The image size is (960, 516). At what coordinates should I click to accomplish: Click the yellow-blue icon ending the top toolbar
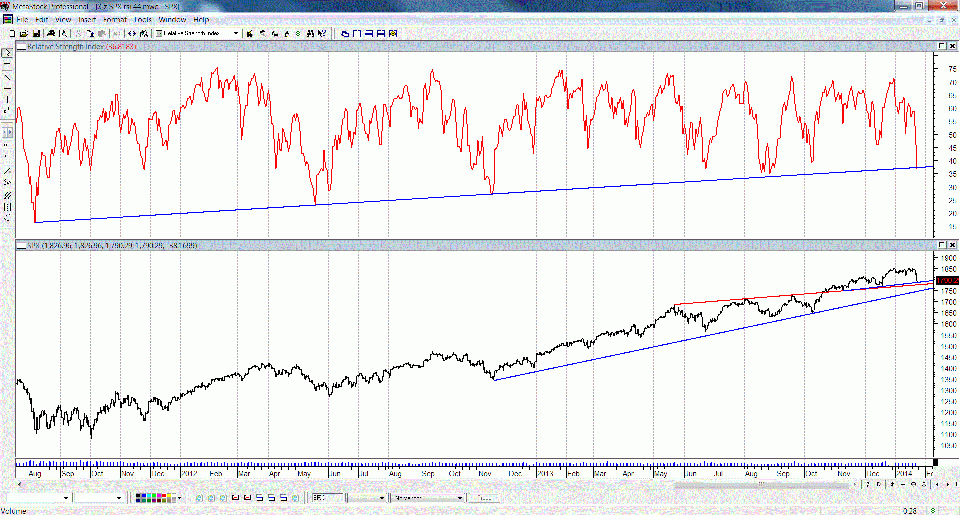(393, 34)
